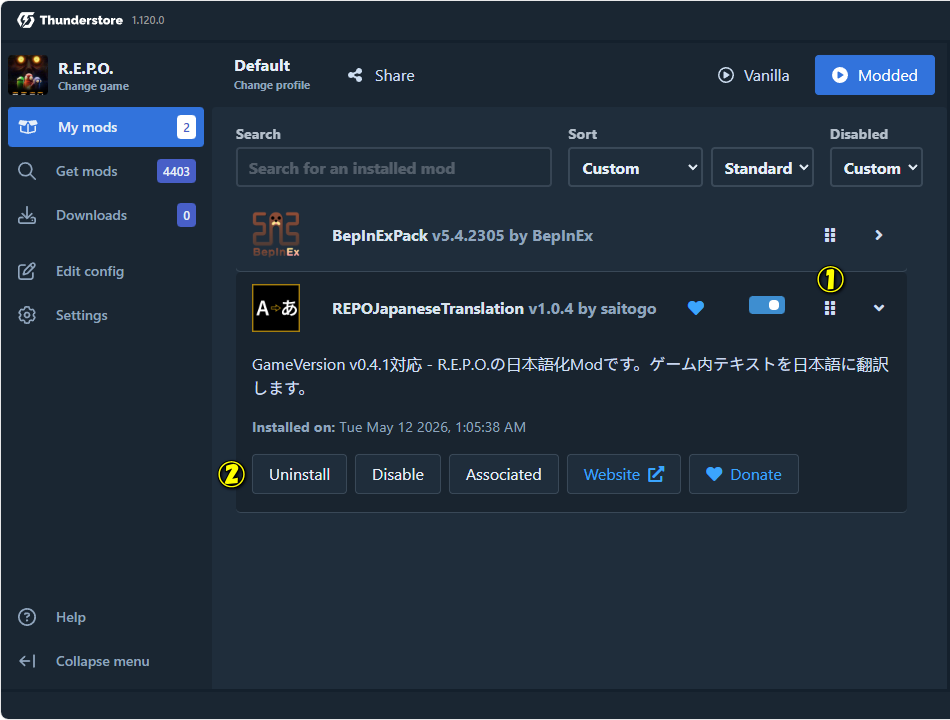Click the Donate button
The width and height of the screenshot is (950, 720).
pyautogui.click(x=743, y=474)
